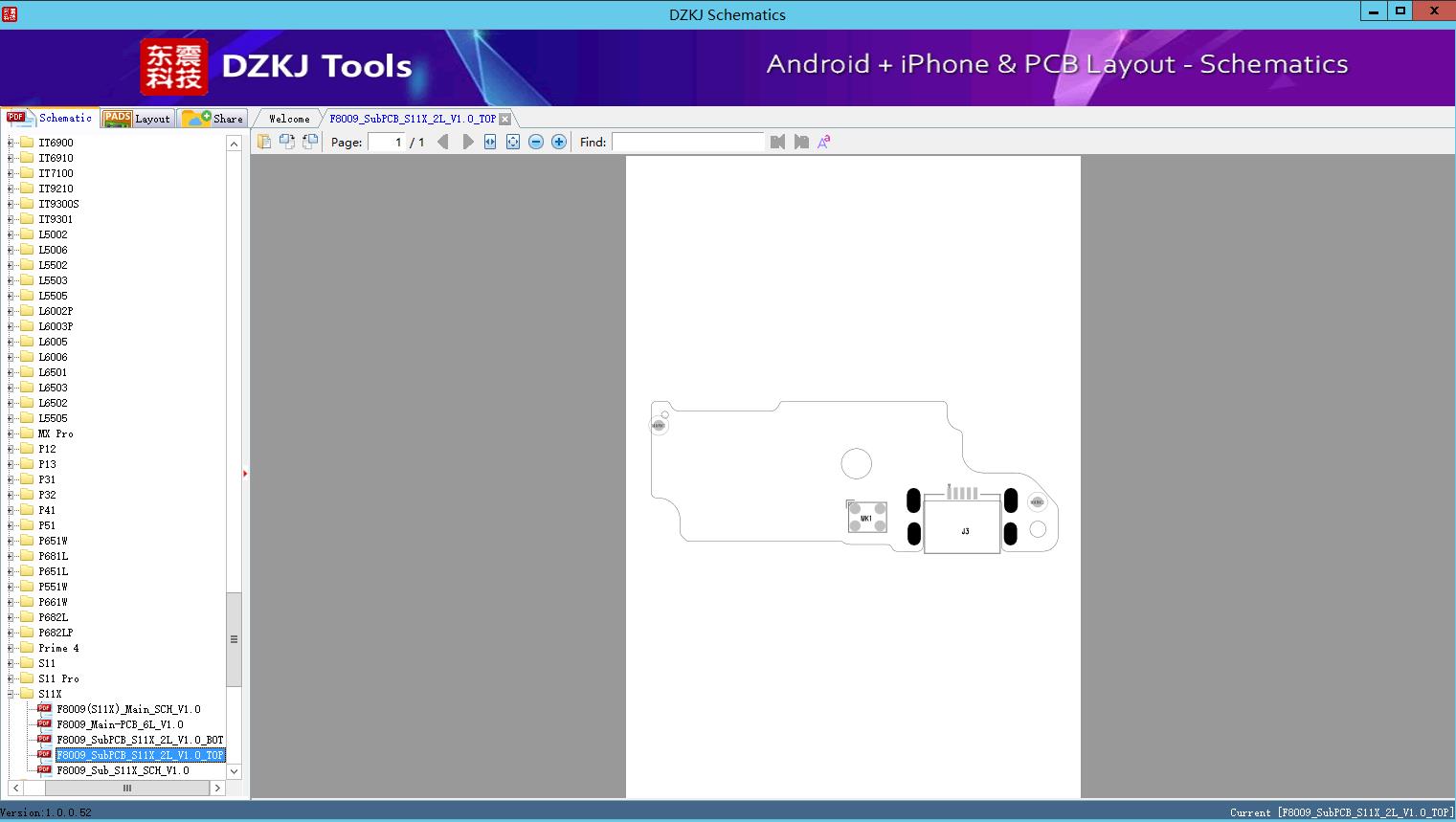
Task: Open F8009_Sub_S11X_SCH_V1.0 file
Action: (123, 770)
